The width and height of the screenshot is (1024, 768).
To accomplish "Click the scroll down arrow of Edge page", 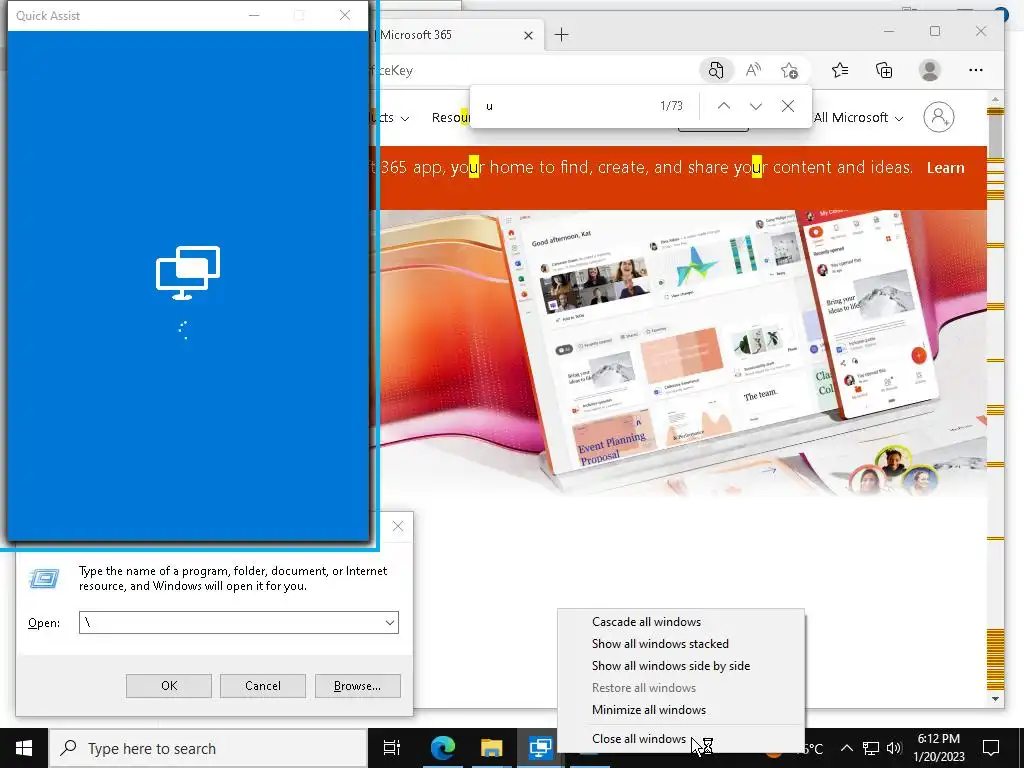I will [995, 699].
